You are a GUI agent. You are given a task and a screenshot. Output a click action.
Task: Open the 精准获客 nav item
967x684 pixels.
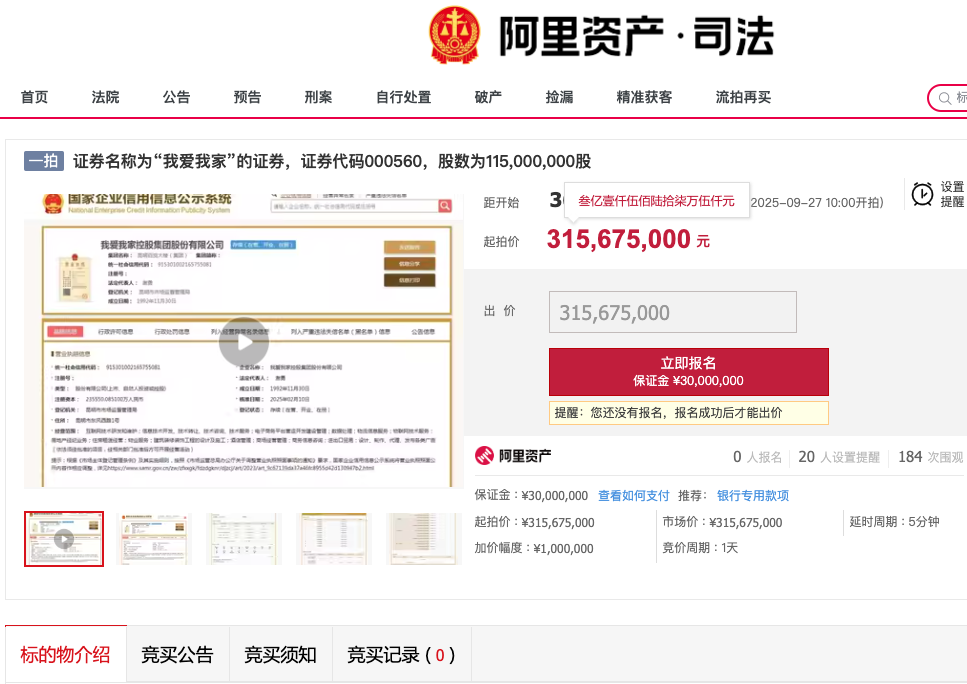644,97
